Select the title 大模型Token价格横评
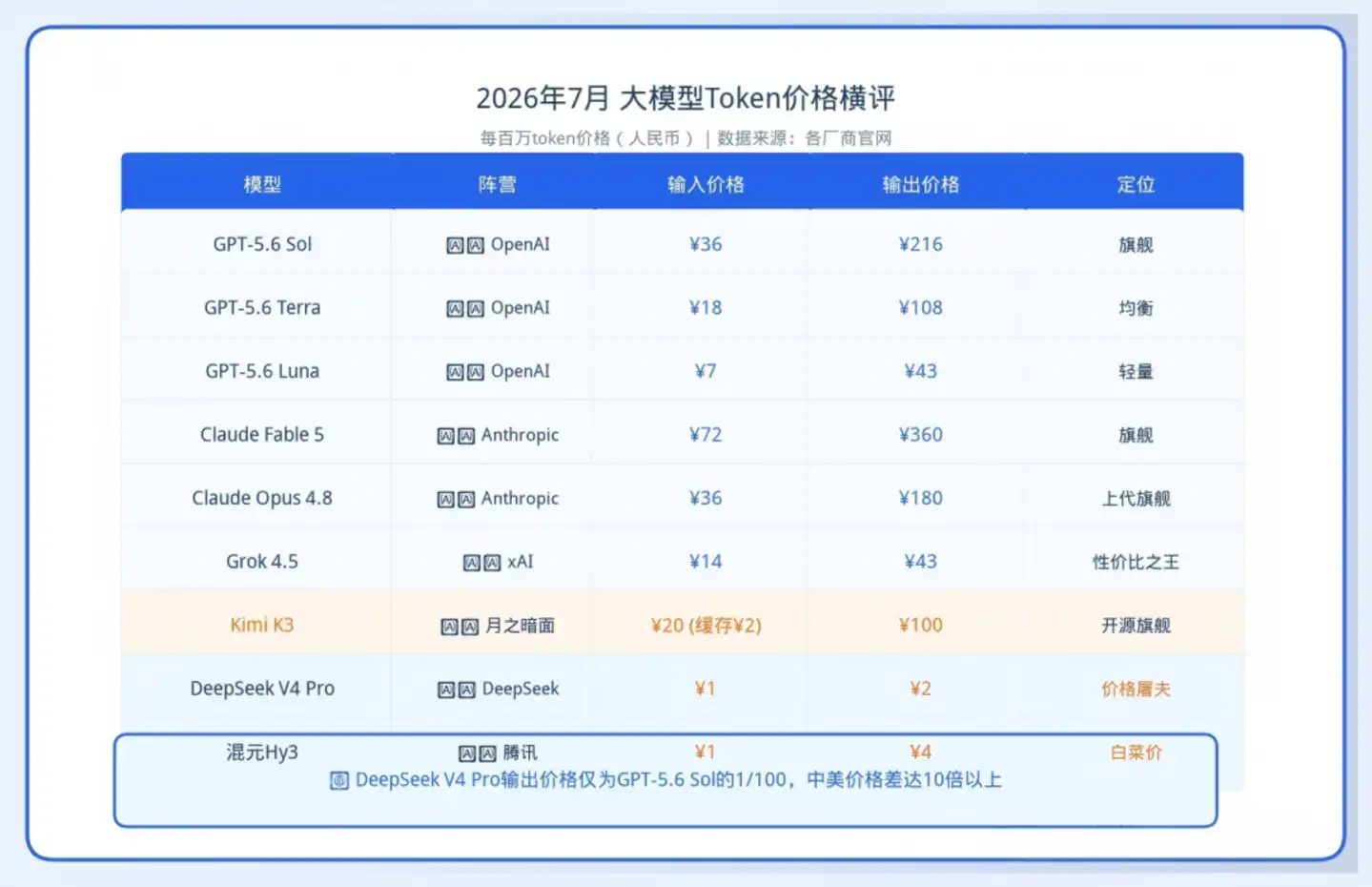The height and width of the screenshot is (887, 1372). pyautogui.click(x=757, y=97)
